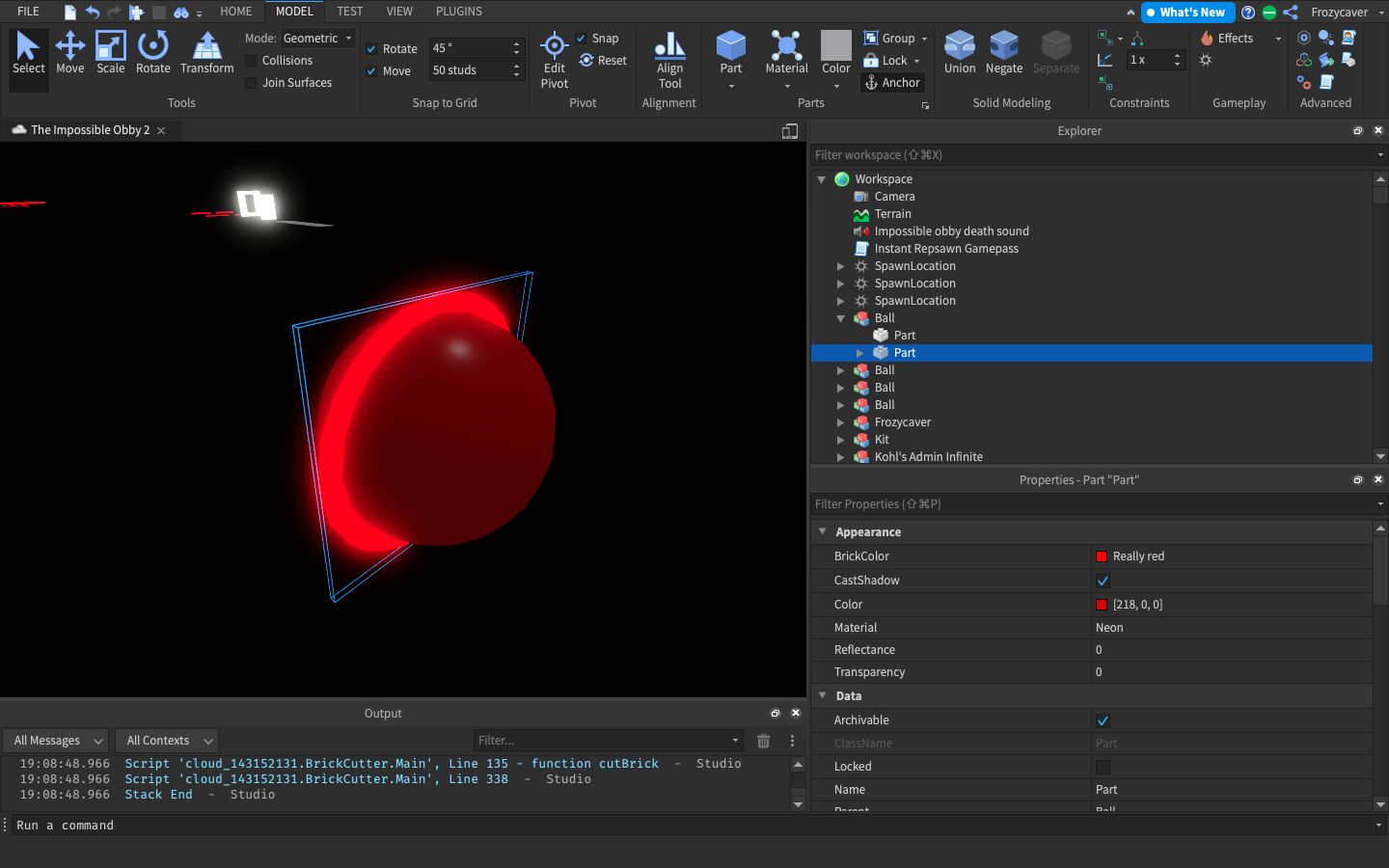Pick the Scale tool

(111, 53)
